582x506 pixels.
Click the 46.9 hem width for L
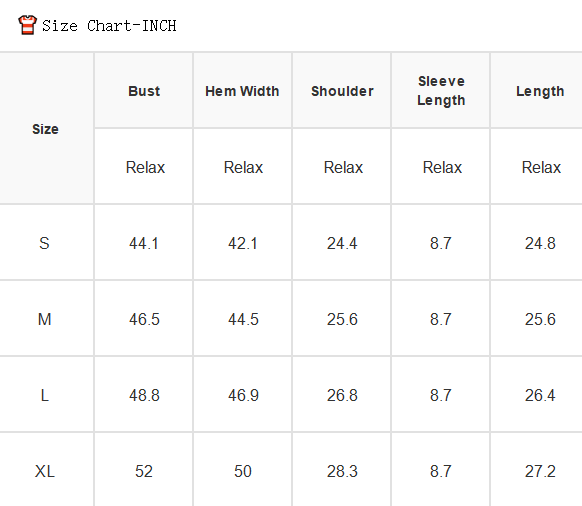[243, 395]
